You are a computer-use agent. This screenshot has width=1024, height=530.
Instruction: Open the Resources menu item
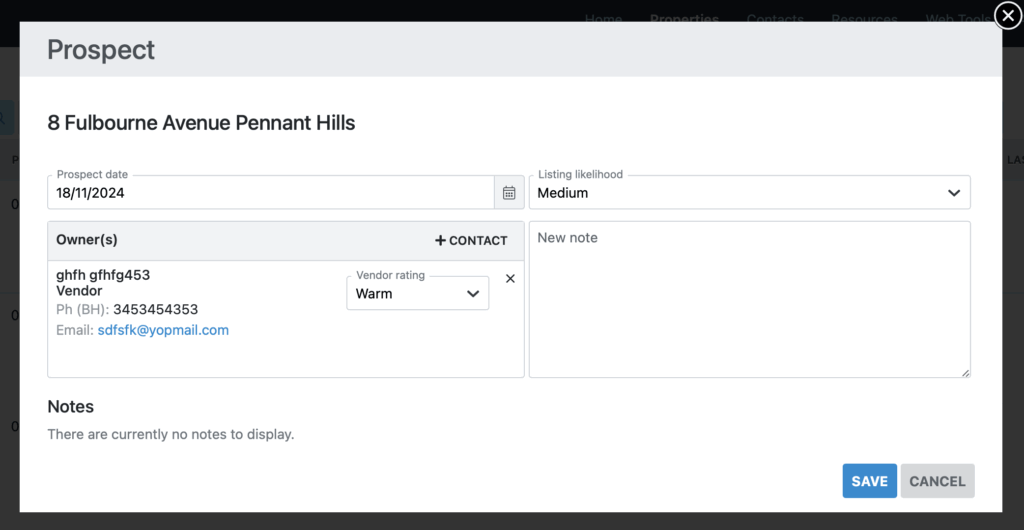point(863,19)
